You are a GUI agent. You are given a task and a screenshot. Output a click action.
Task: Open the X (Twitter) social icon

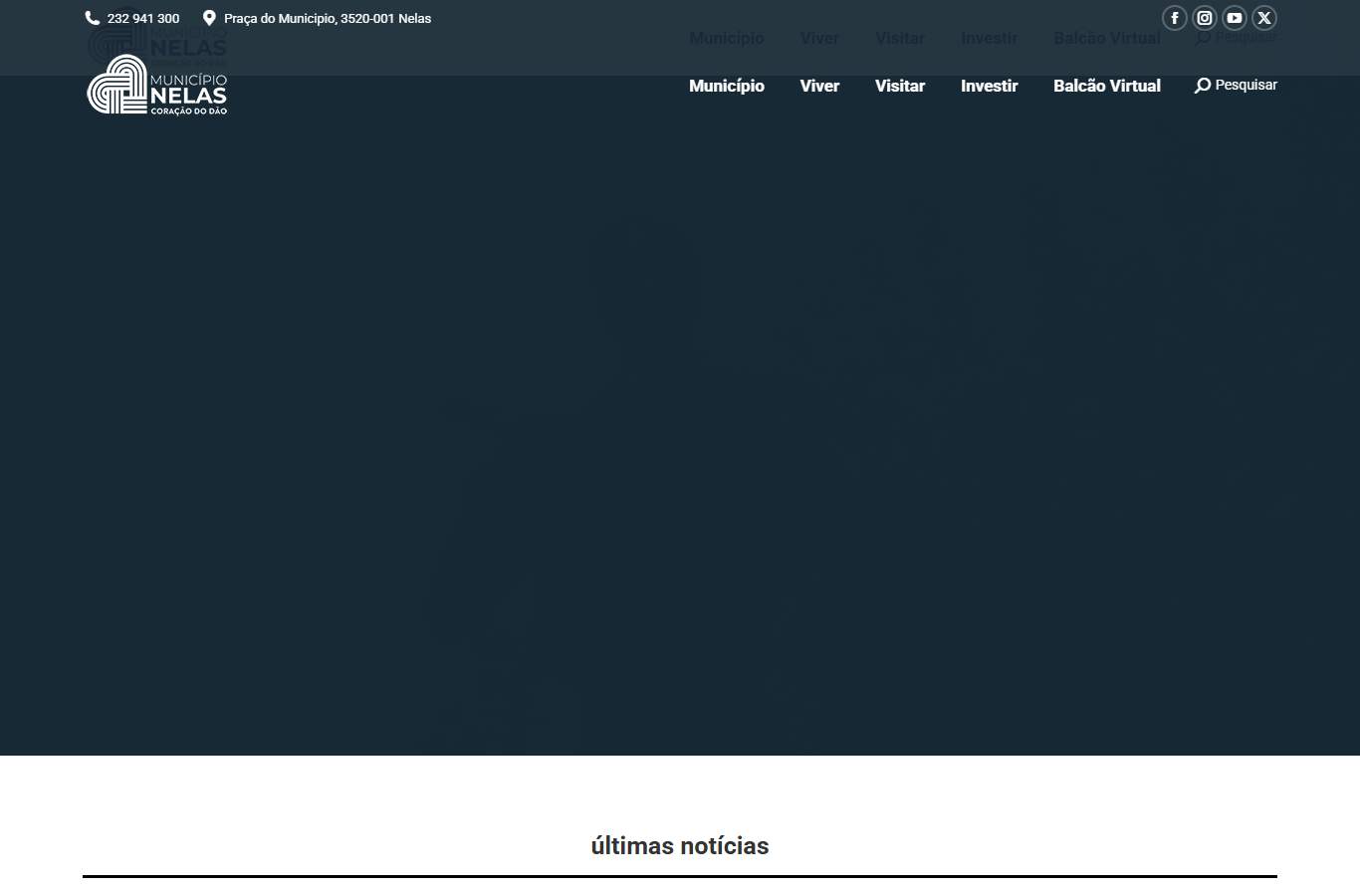pyautogui.click(x=1264, y=18)
